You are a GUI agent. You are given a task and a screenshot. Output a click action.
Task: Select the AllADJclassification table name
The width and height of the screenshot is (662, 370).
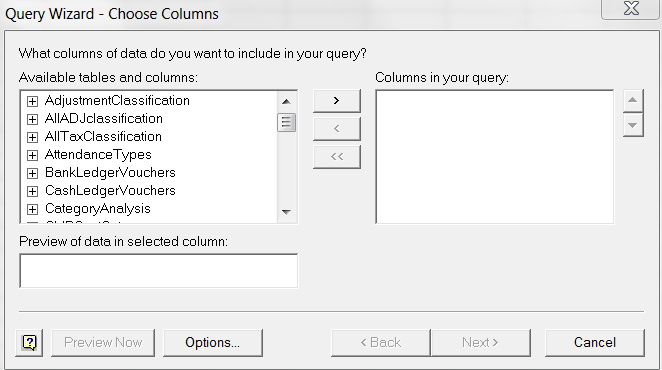(104, 119)
